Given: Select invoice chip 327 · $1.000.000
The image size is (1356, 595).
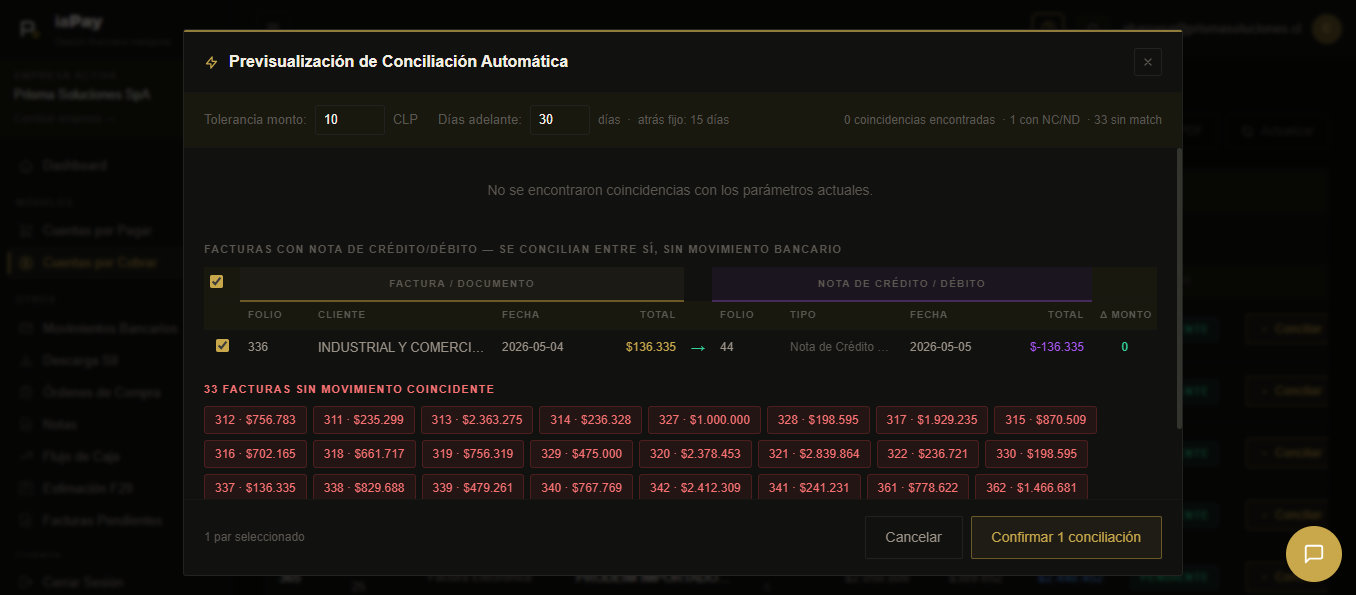Looking at the screenshot, I should point(705,420).
